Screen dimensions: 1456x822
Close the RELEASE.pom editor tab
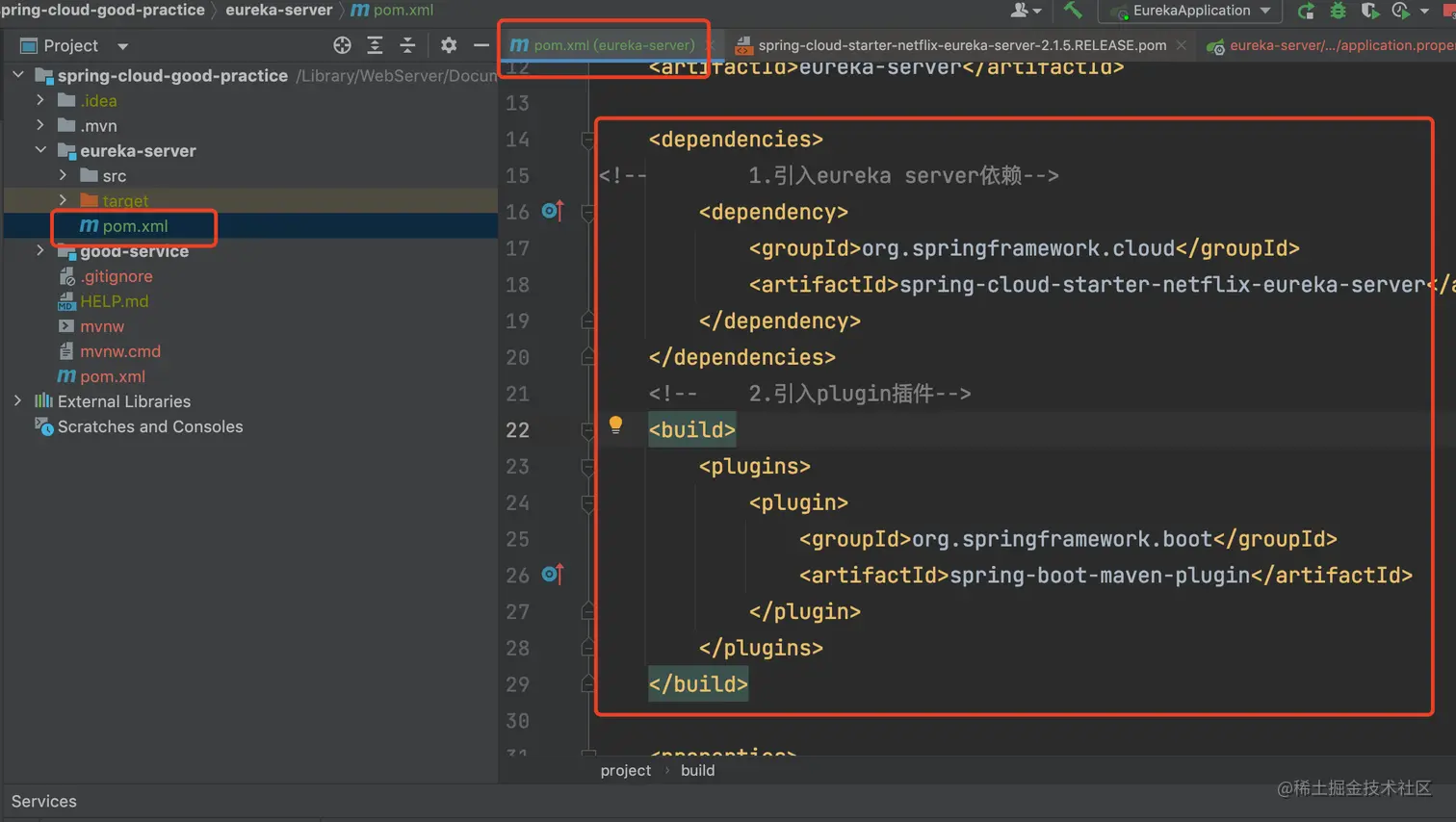click(x=1182, y=45)
